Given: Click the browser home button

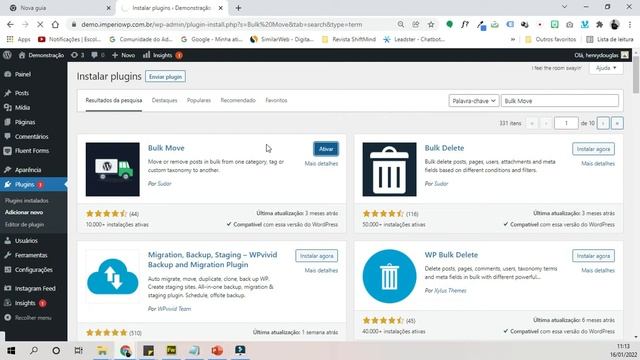Looking at the screenshot, I should (x=55, y=24).
